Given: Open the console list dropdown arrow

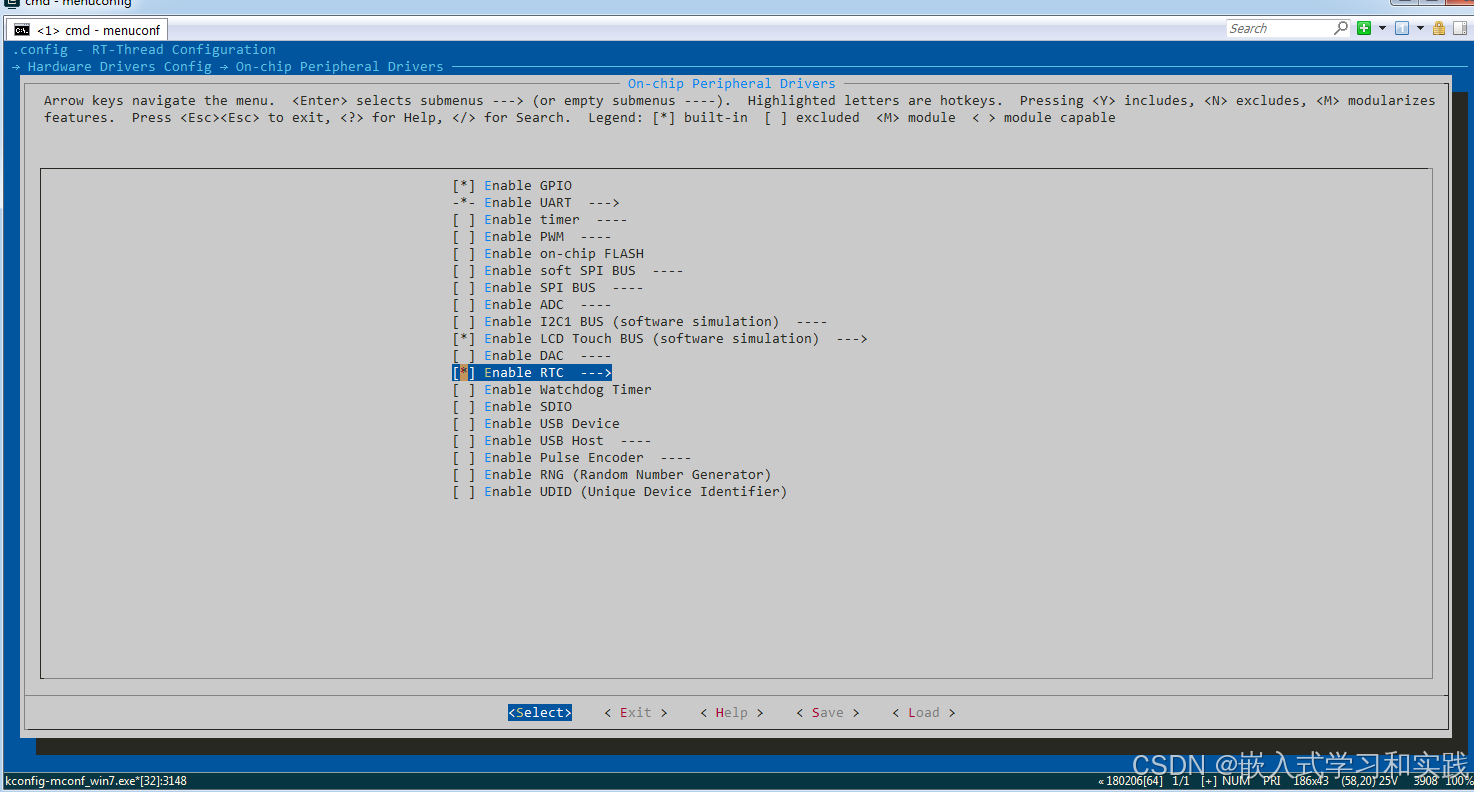Looking at the screenshot, I should pos(1418,28).
